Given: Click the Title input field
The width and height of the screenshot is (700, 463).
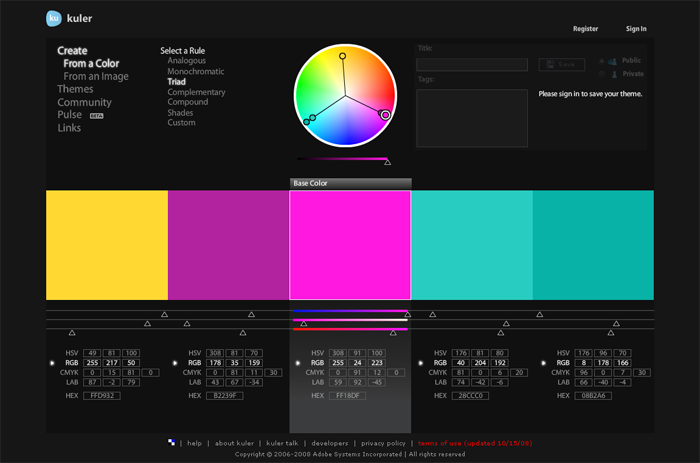Looking at the screenshot, I should click(x=472, y=65).
